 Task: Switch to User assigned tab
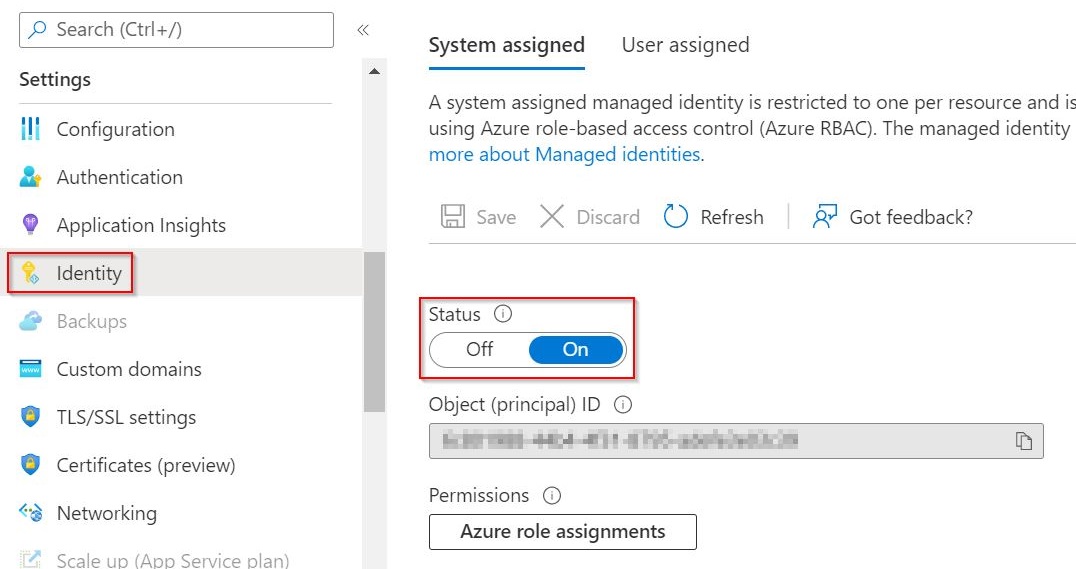685,45
